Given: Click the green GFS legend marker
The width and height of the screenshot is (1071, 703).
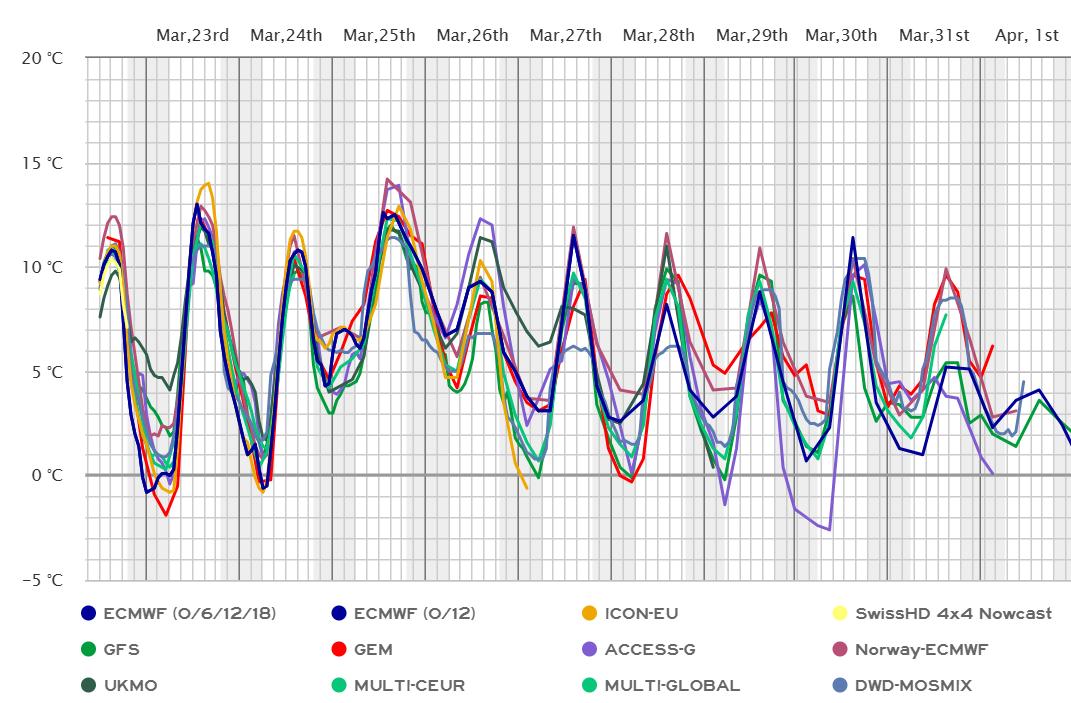Looking at the screenshot, I should pyautogui.click(x=88, y=649).
